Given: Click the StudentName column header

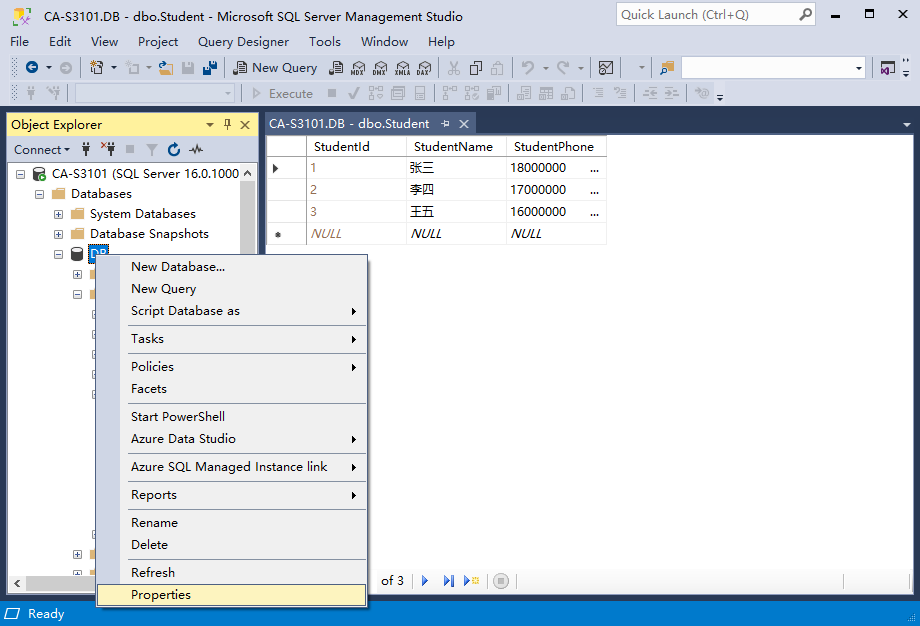Looking at the screenshot, I should [453, 147].
